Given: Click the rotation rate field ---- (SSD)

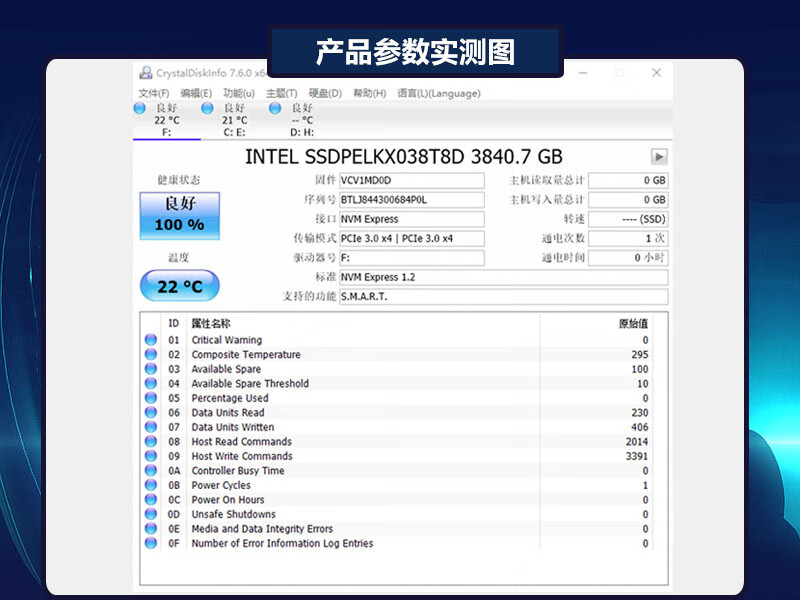Looking at the screenshot, I should click(628, 219).
